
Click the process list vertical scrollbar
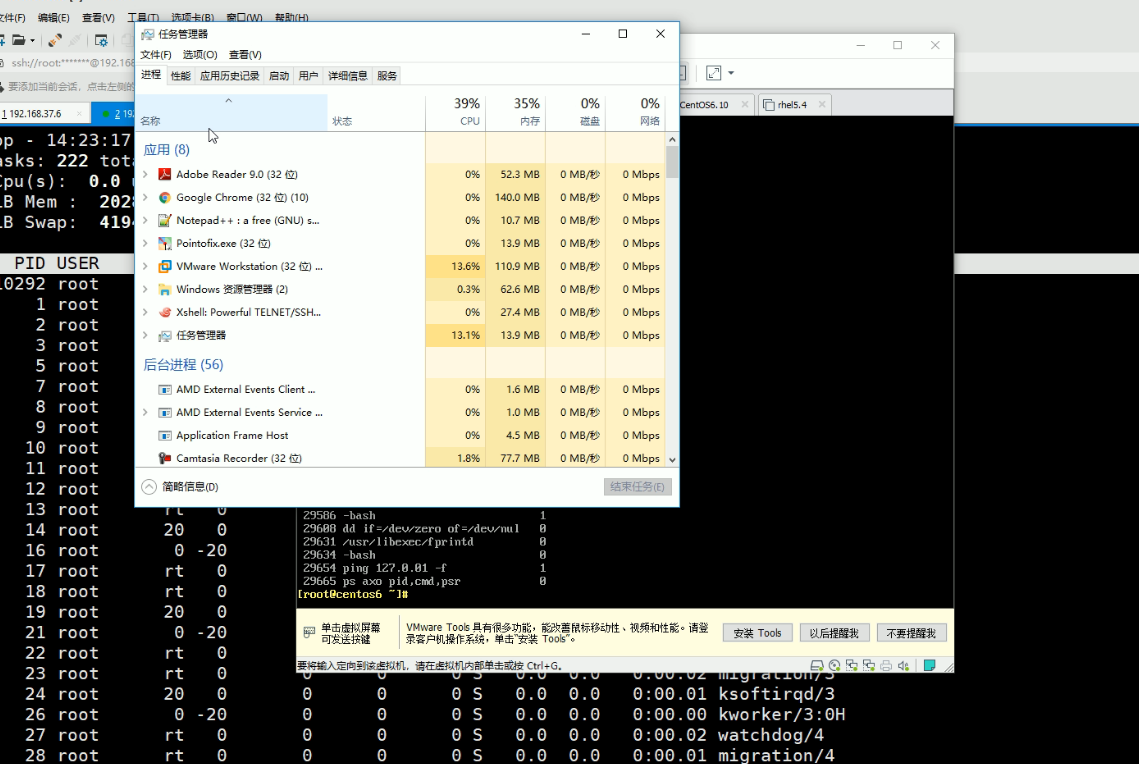click(672, 300)
